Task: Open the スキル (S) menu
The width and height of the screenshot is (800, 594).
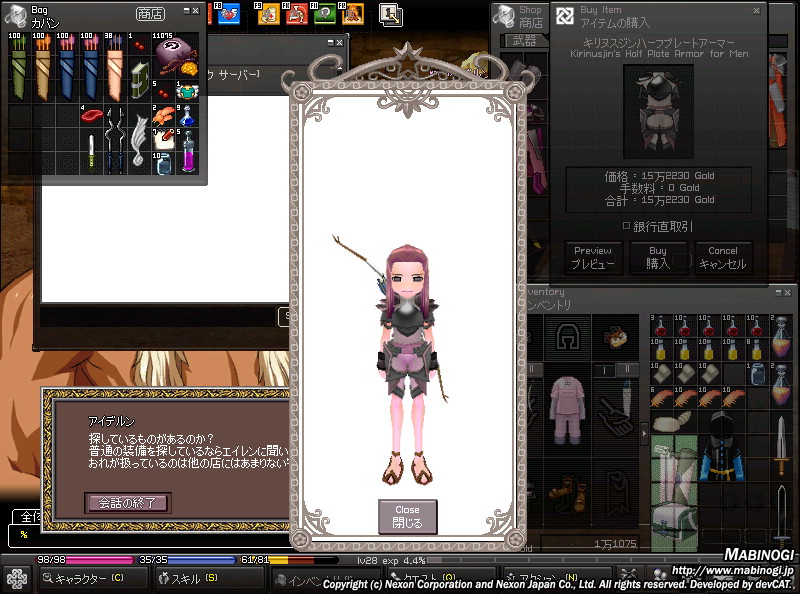Action: pos(210,579)
